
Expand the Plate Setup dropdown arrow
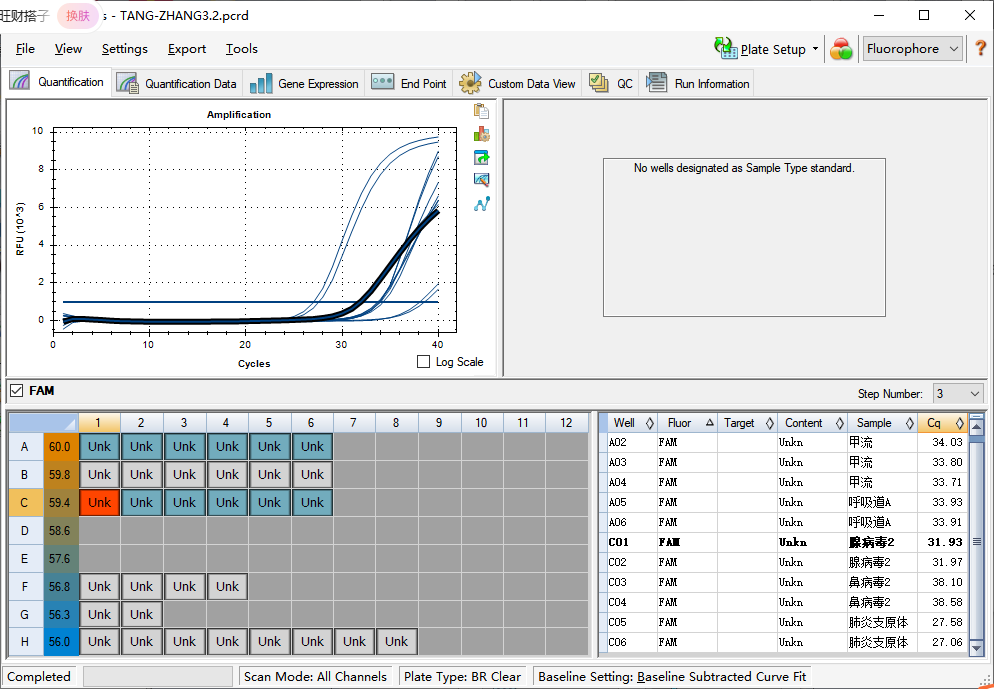tap(815, 49)
